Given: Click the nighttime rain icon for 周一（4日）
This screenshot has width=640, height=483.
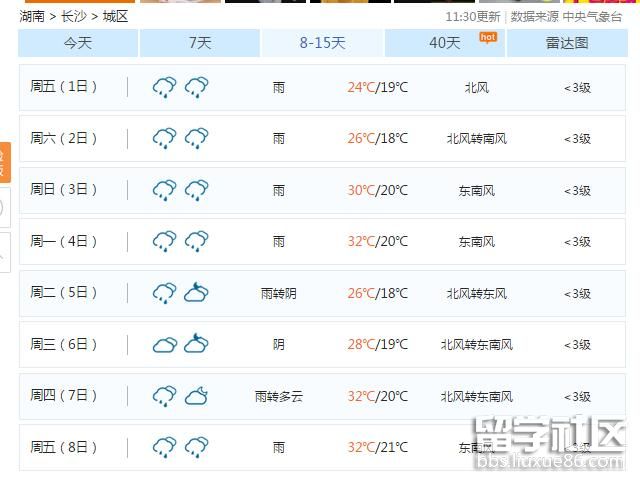Looking at the screenshot, I should [x=197, y=241].
